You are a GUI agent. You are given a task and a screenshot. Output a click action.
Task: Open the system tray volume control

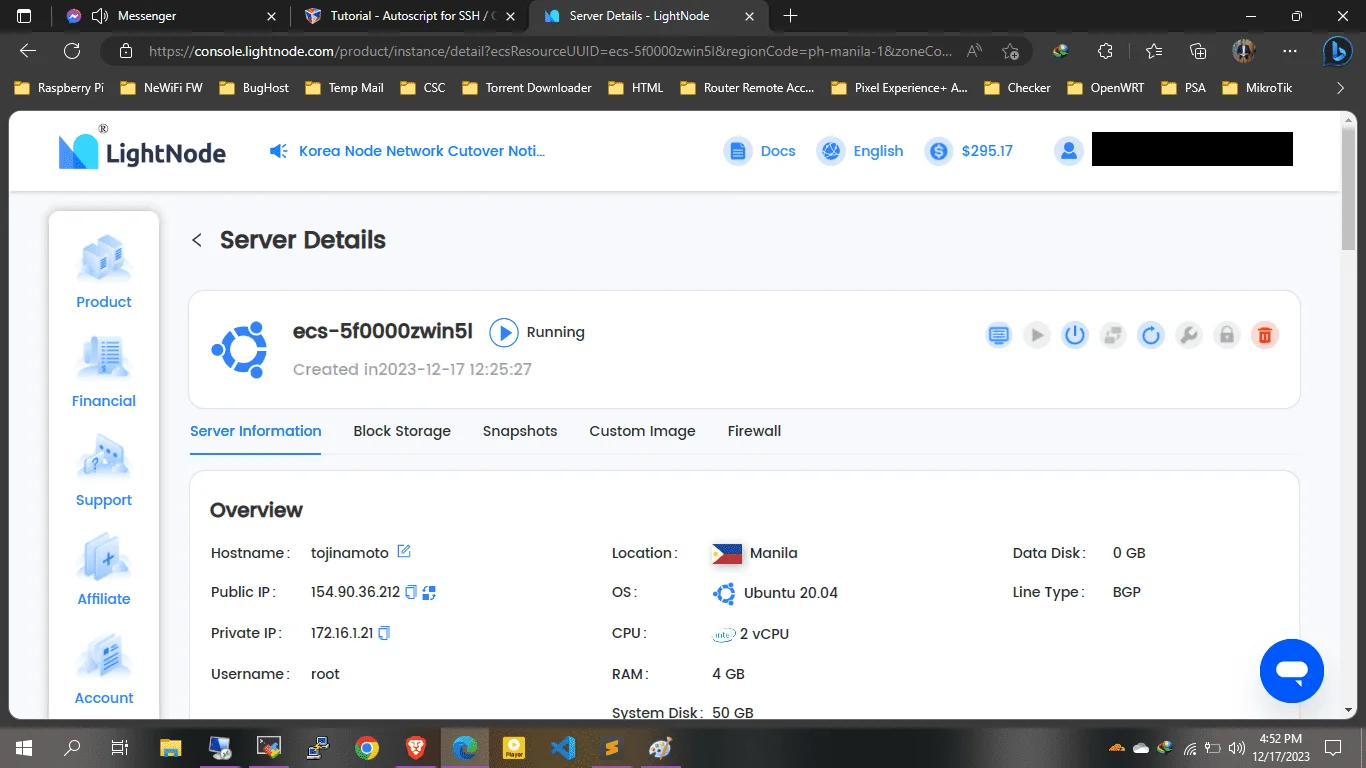coord(1236,747)
